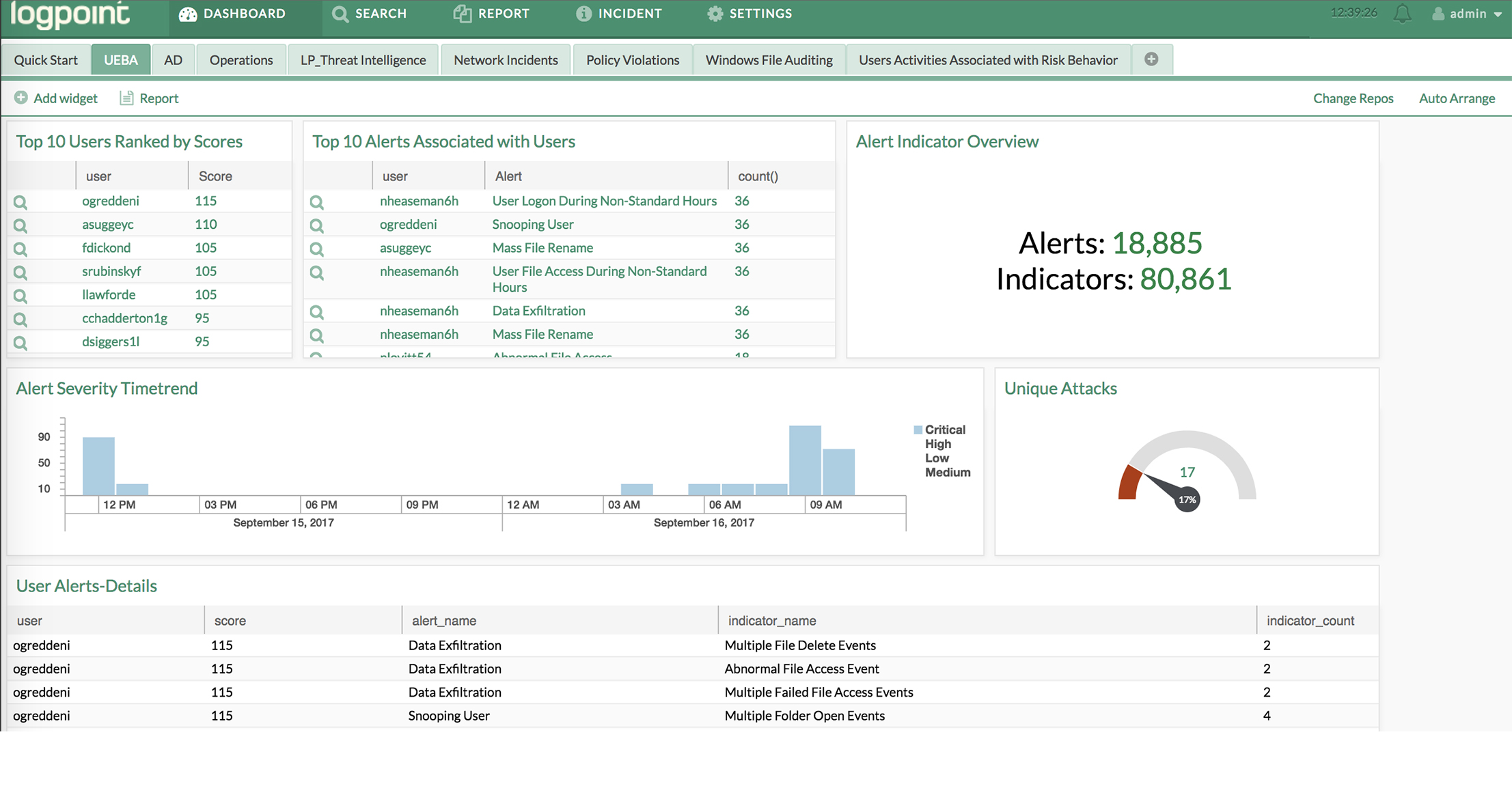Click the plus icon to add dashboard tab
This screenshot has width=1512, height=797.
1151,59
